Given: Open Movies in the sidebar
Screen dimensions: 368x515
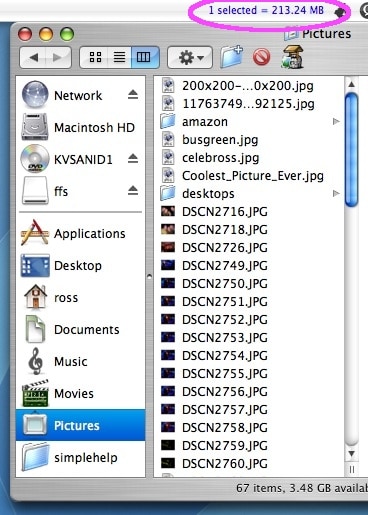Looking at the screenshot, I should point(80,393).
